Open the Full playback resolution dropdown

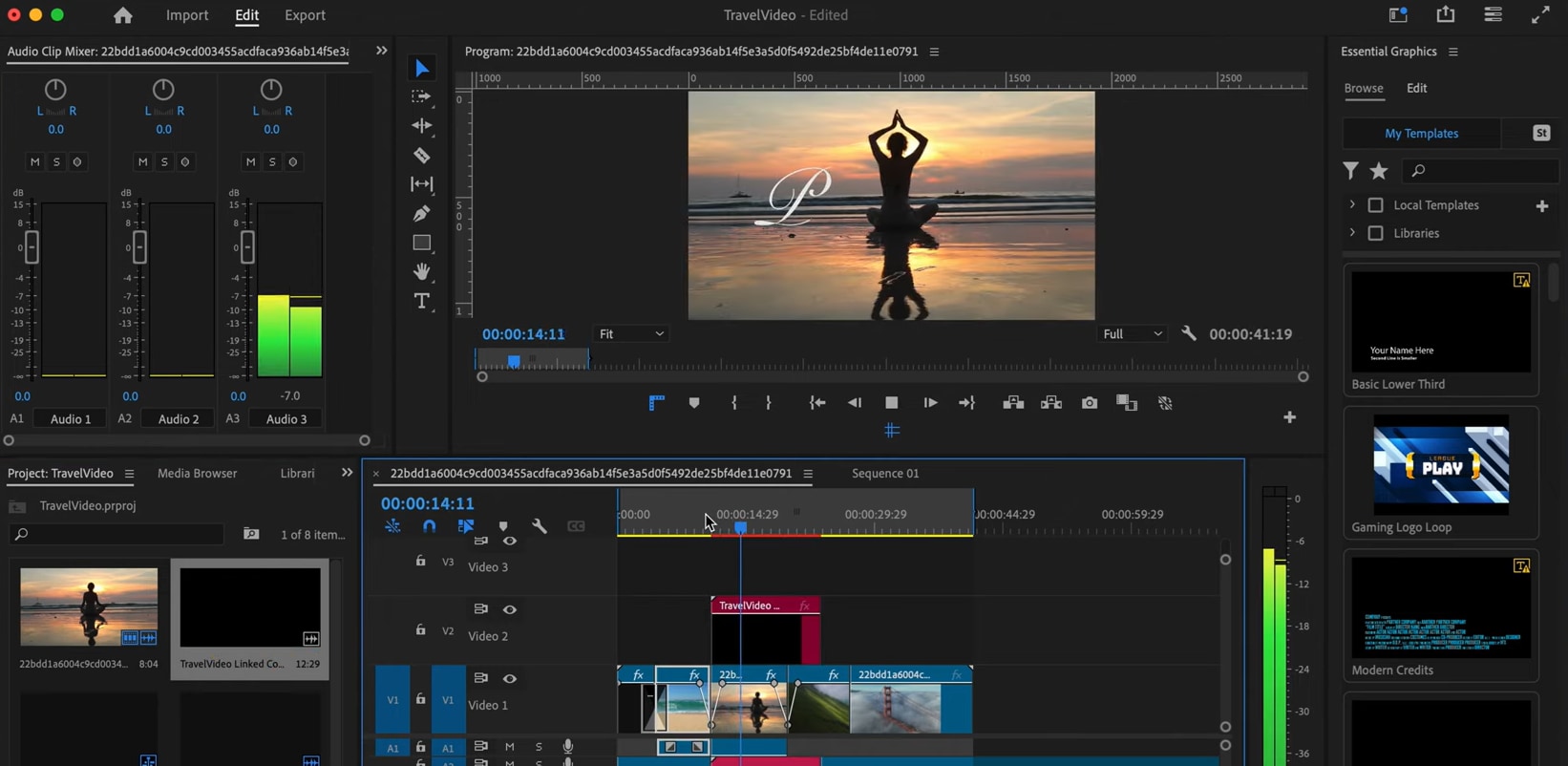point(1132,334)
